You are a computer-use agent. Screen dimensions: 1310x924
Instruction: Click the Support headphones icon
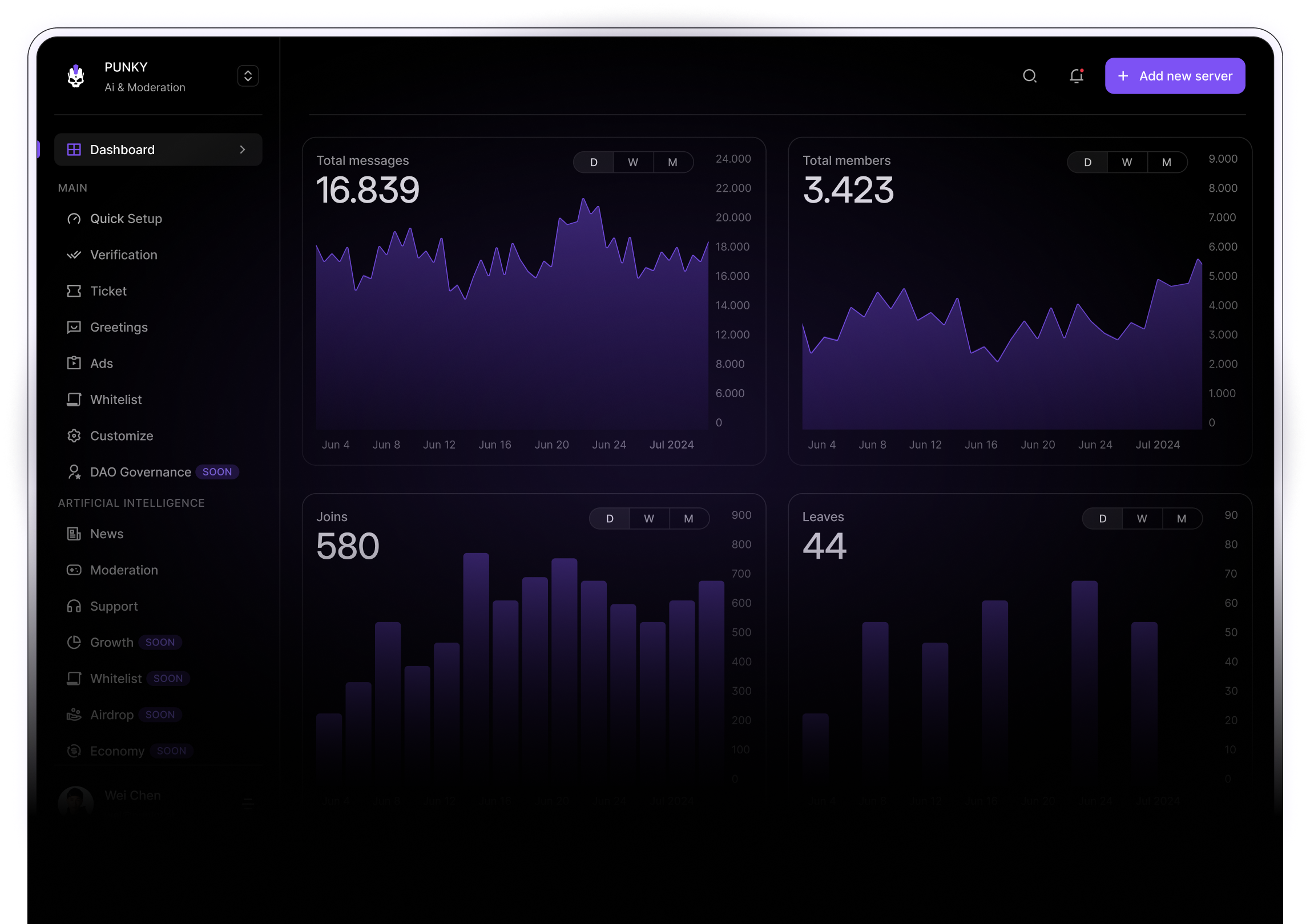pos(74,606)
